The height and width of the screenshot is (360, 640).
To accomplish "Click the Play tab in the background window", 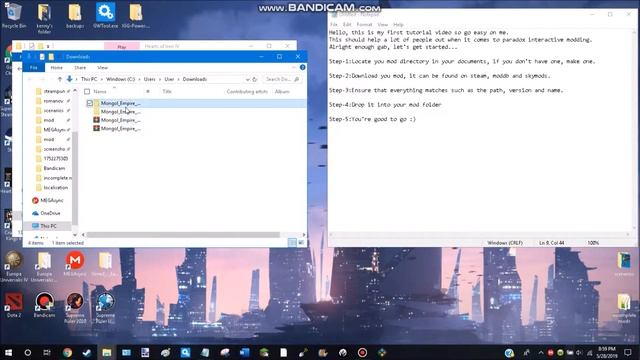I will (122, 47).
